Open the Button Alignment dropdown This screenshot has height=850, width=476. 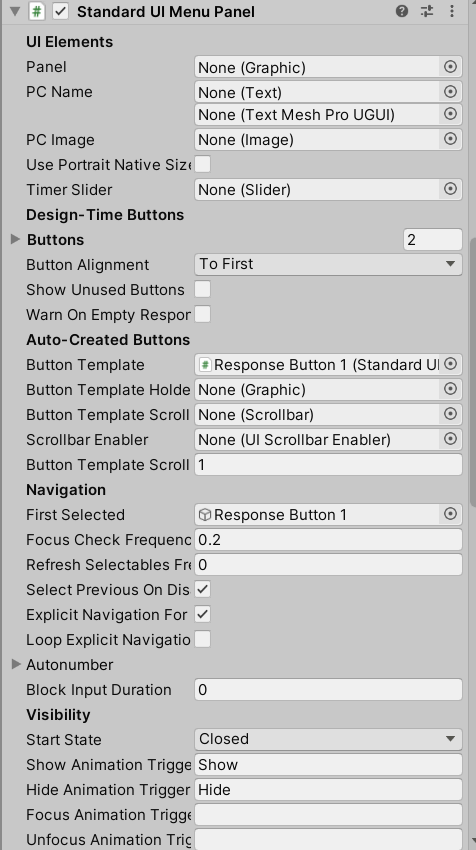[x=328, y=264]
